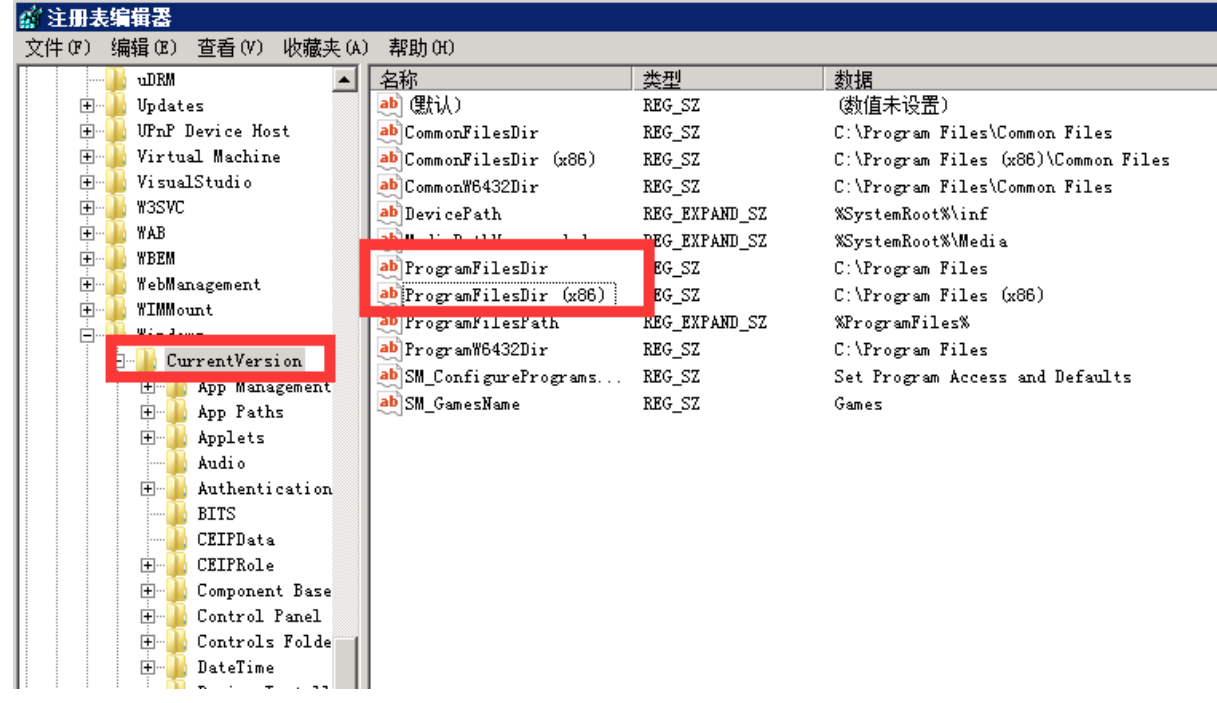The image size is (1217, 703).
Task: Expand the DateTime node
Action: (148, 667)
